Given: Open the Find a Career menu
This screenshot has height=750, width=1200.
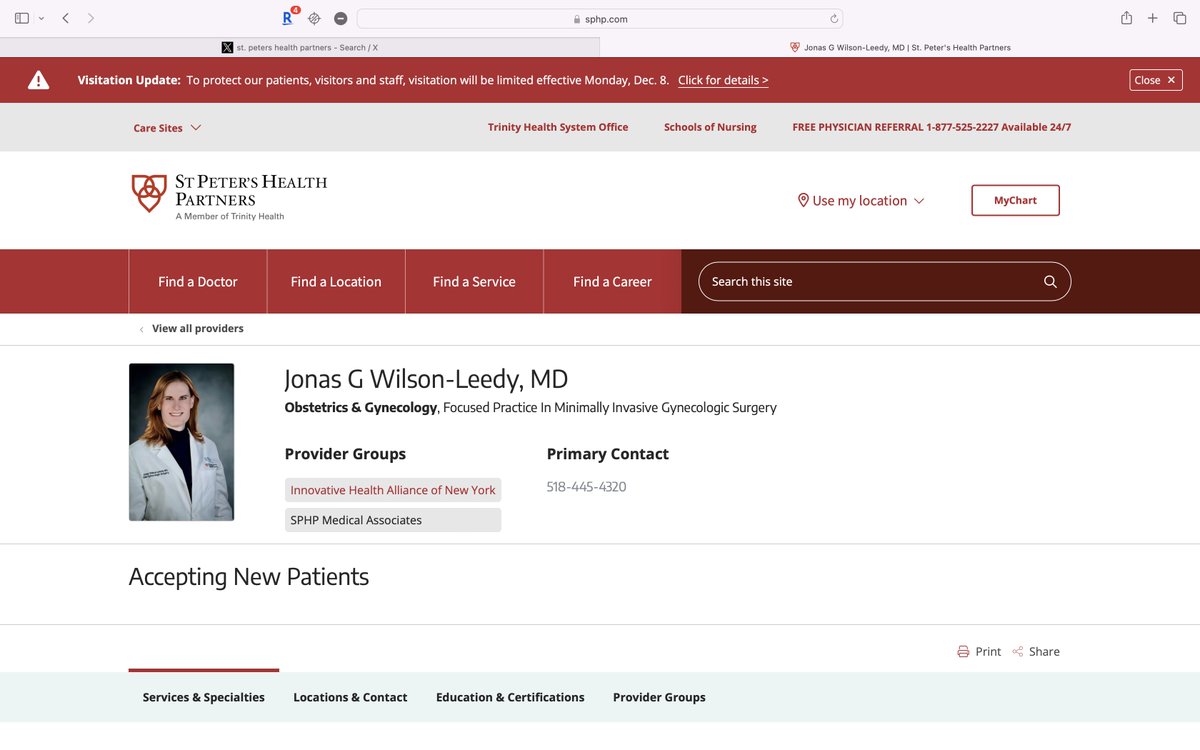Looking at the screenshot, I should pyautogui.click(x=612, y=282).
